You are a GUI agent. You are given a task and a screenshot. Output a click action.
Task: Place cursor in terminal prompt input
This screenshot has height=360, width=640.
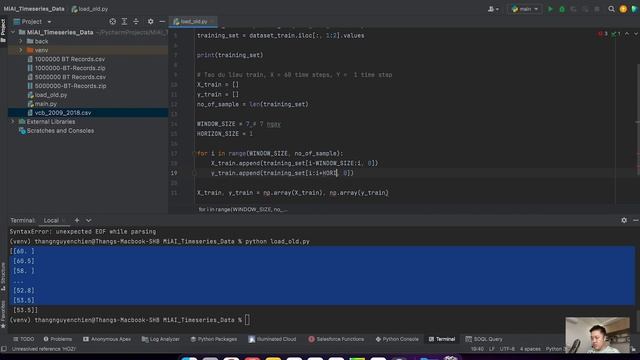tap(247, 320)
